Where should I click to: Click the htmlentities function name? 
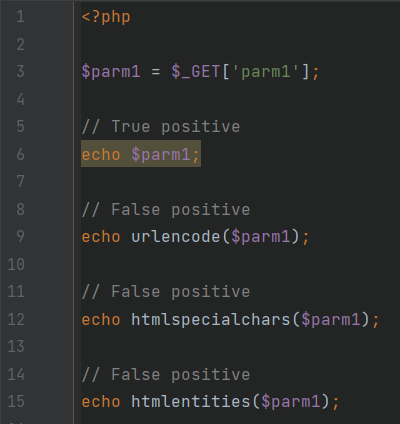(x=191, y=401)
